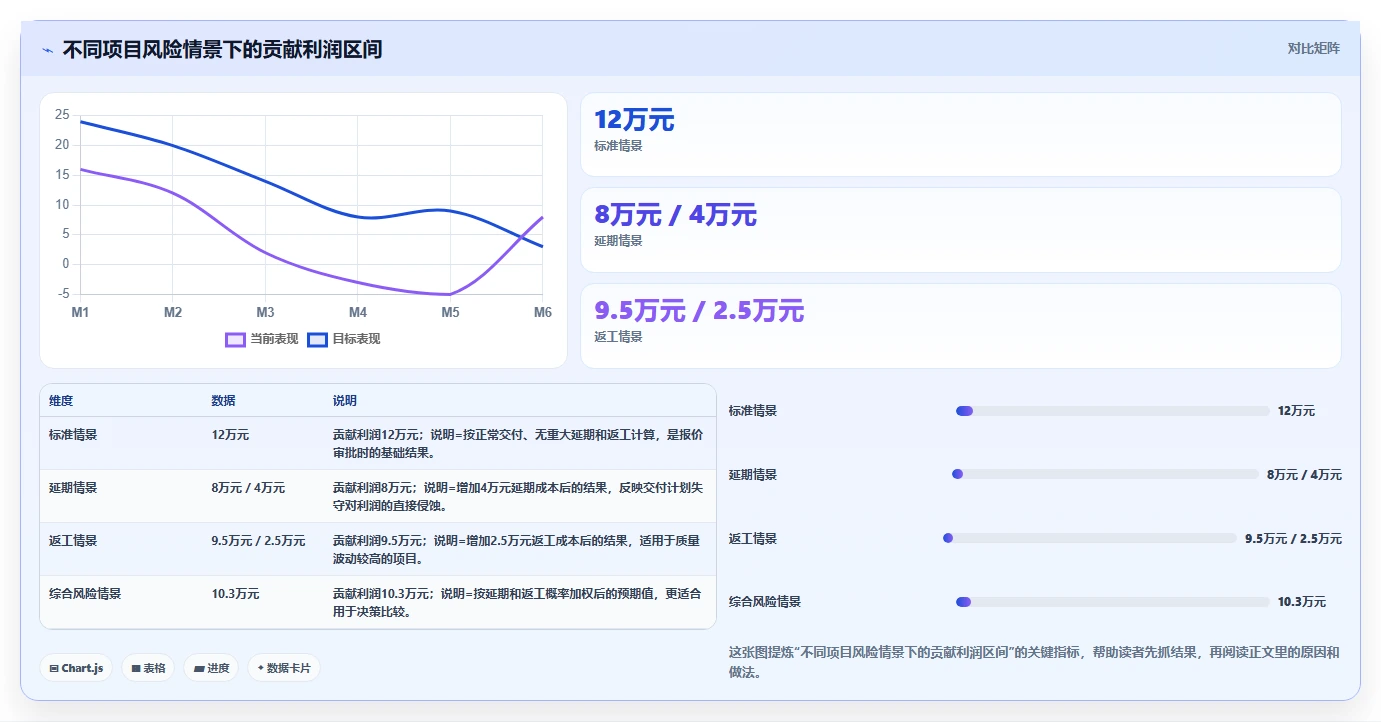Toggle the 当前表现 legend swatch
The width and height of the screenshot is (1381, 722).
pos(235,339)
